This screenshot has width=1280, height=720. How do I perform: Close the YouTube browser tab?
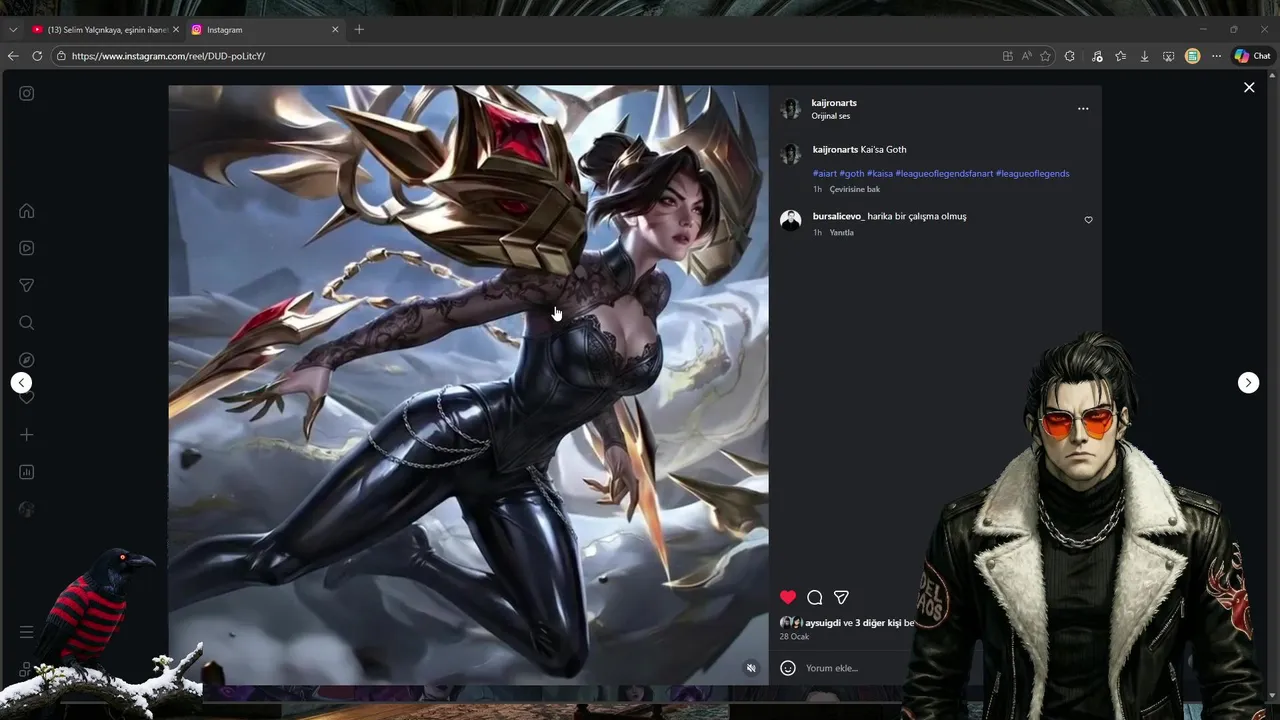(176, 30)
